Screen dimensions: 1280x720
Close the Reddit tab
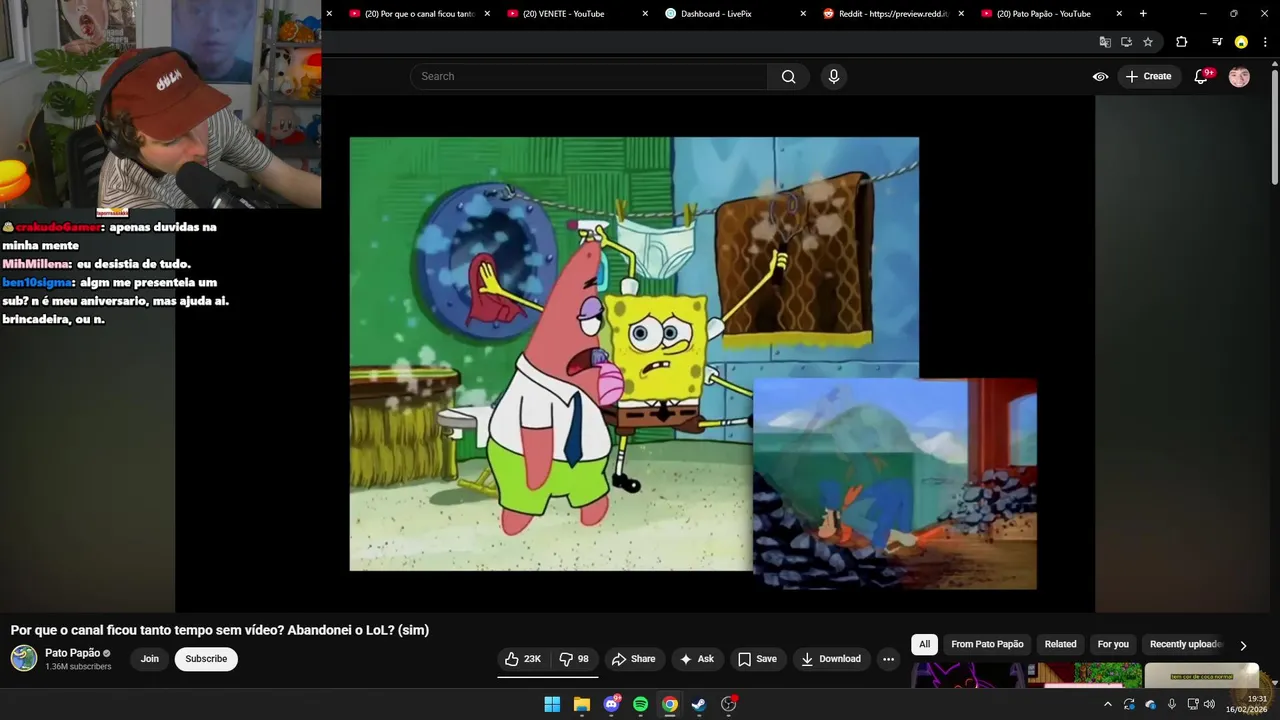tap(961, 14)
